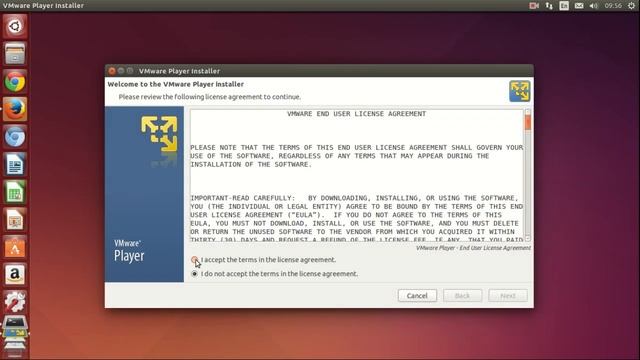This screenshot has width=640, height=360.
Task: Click the Back button in installer
Action: (x=462, y=296)
